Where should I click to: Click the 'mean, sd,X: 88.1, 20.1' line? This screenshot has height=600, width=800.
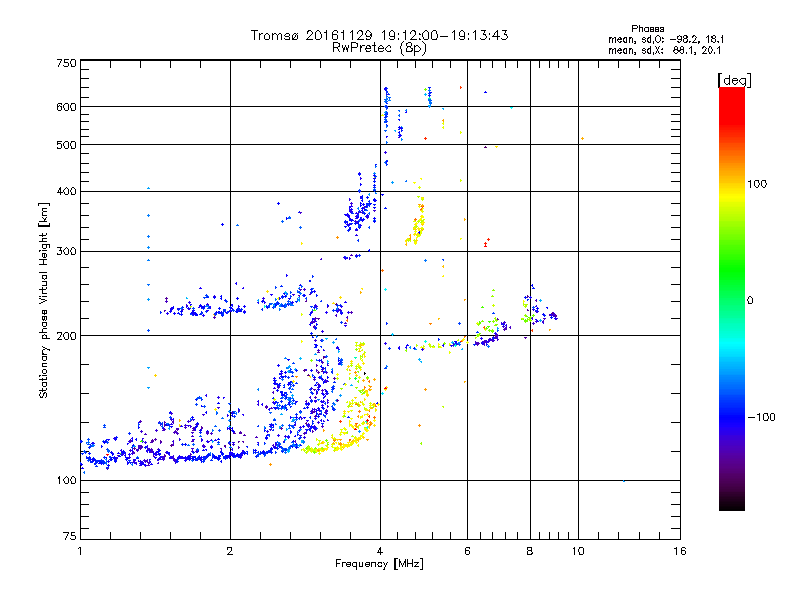[x=664, y=51]
